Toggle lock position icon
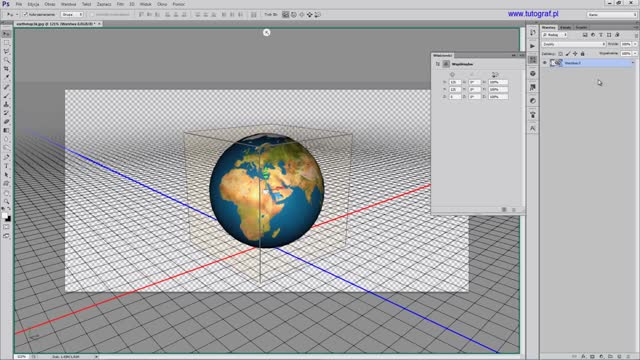The height and width of the screenshot is (360, 640). (575, 53)
